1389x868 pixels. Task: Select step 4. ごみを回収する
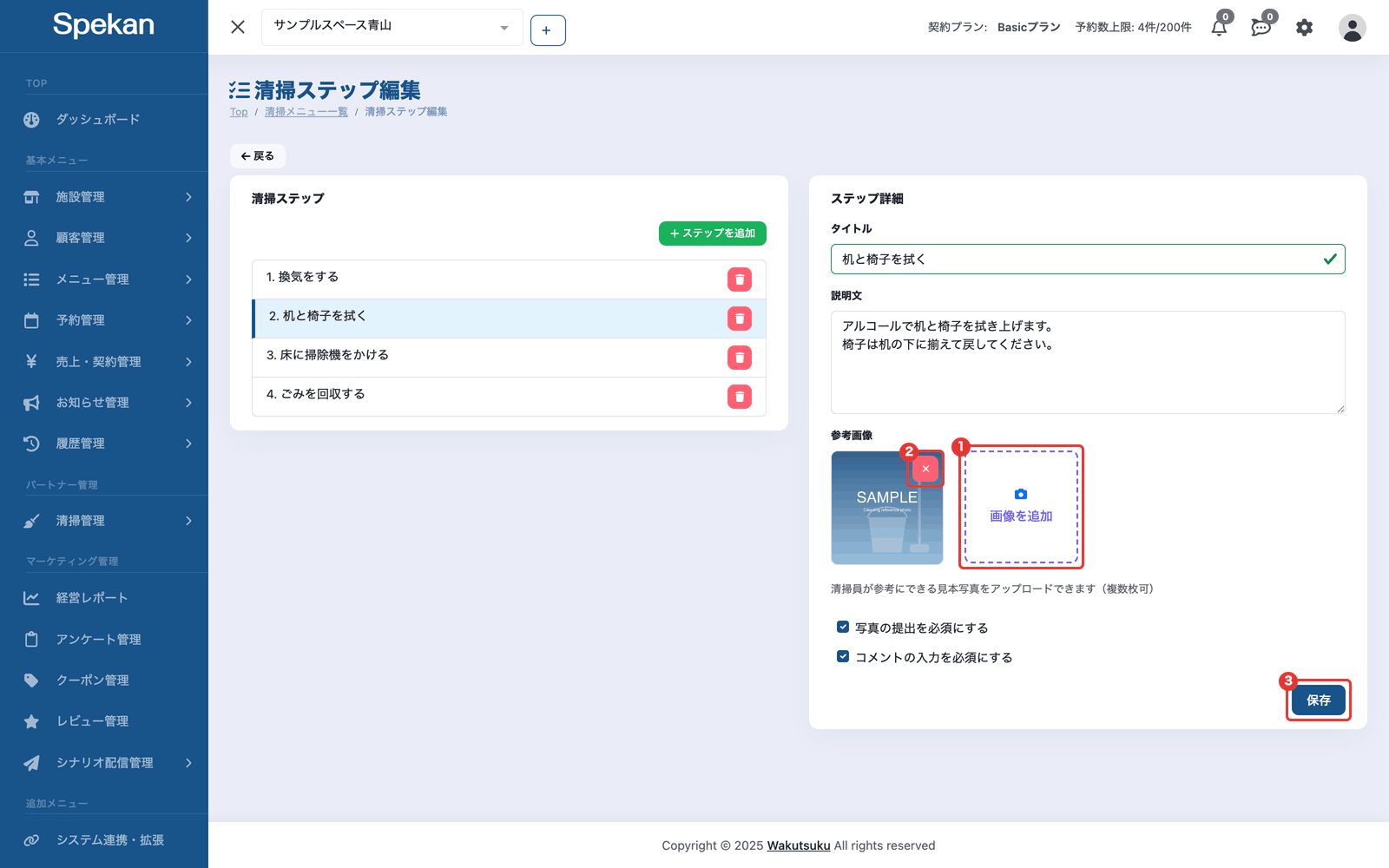coord(509,397)
